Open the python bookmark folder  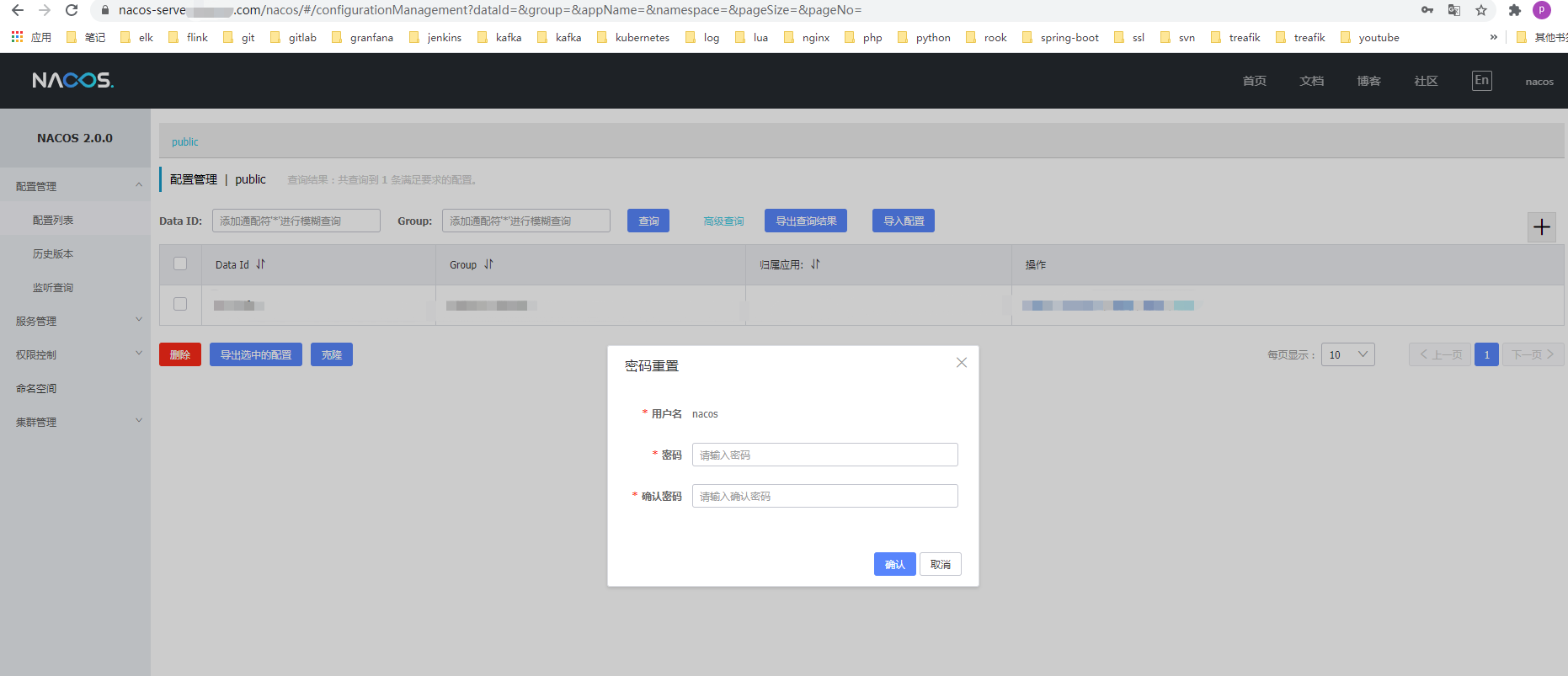924,37
